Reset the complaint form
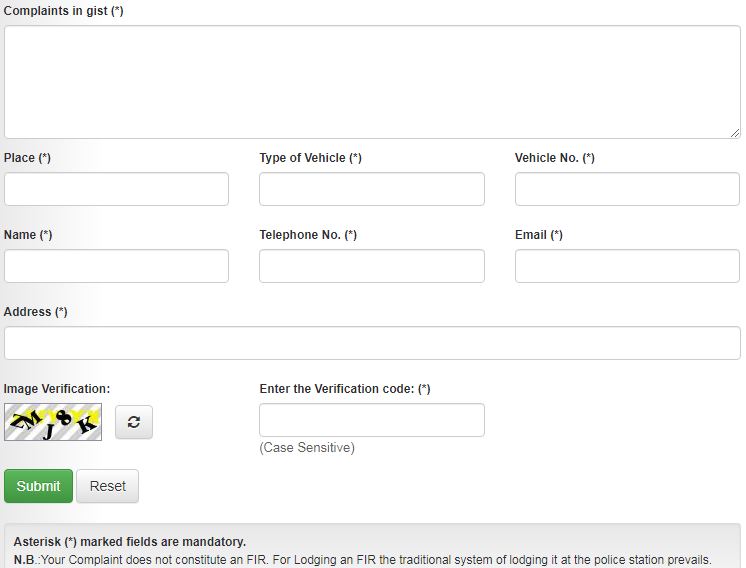 [x=108, y=486]
